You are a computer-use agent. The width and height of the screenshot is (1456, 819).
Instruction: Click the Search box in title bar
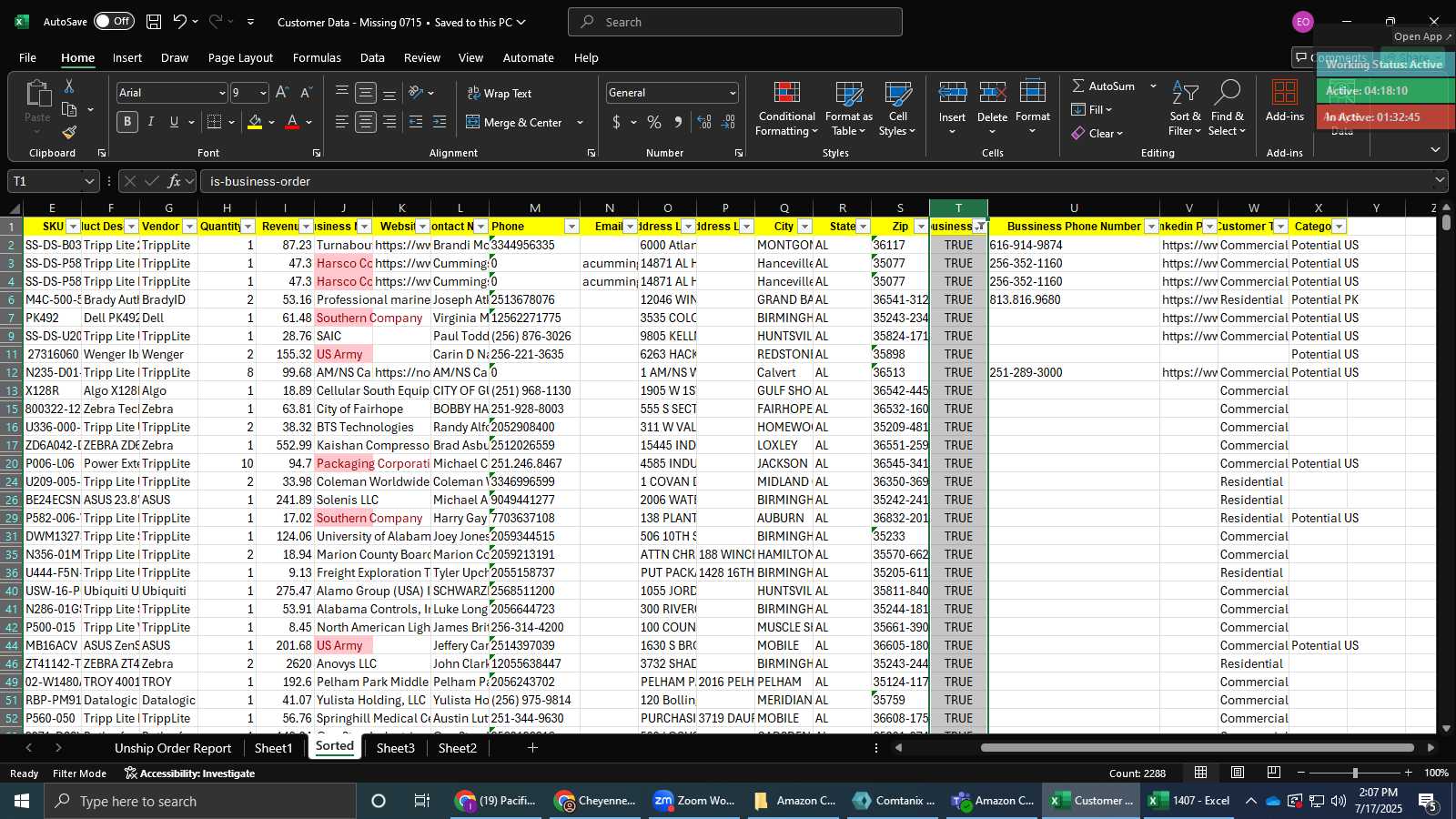(x=735, y=22)
